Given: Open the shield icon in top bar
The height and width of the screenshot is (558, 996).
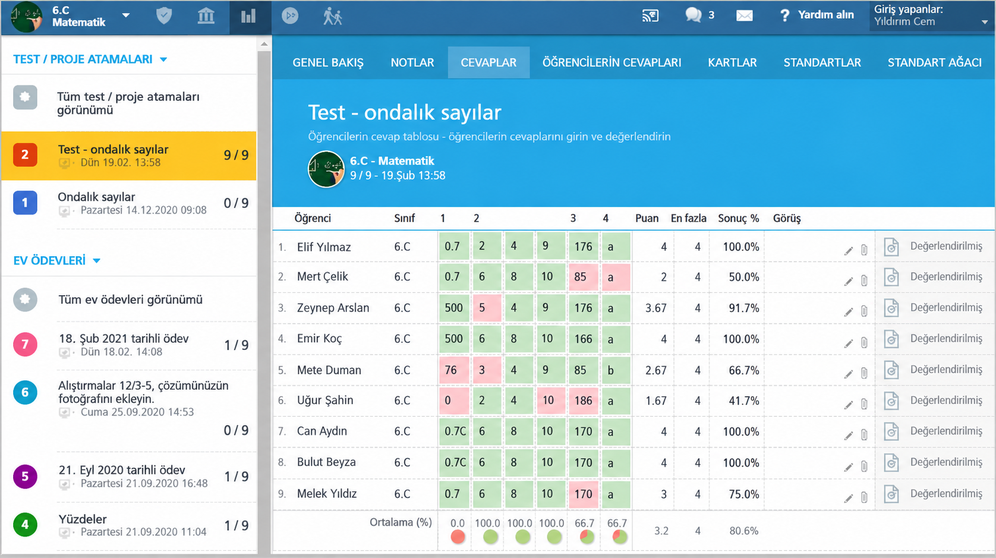Looking at the screenshot, I should coord(164,16).
